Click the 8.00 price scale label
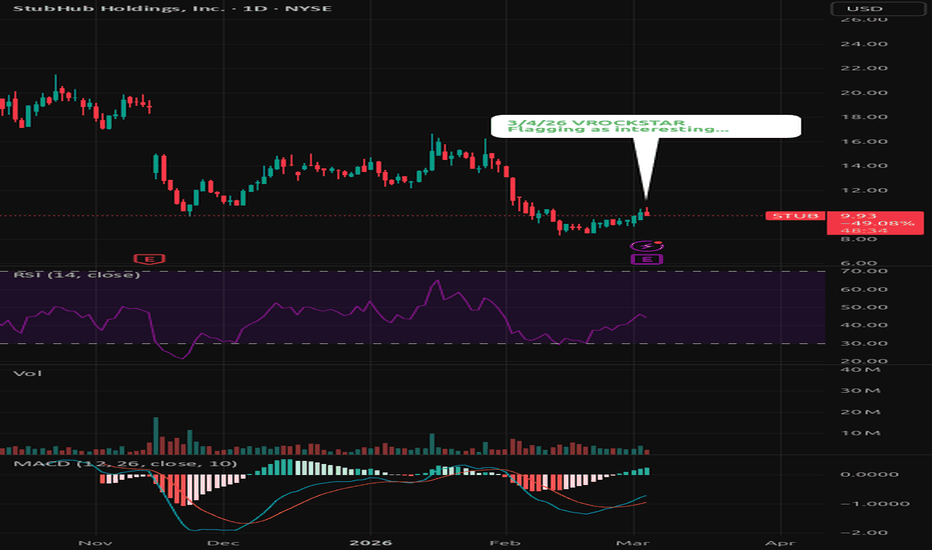 coord(860,239)
